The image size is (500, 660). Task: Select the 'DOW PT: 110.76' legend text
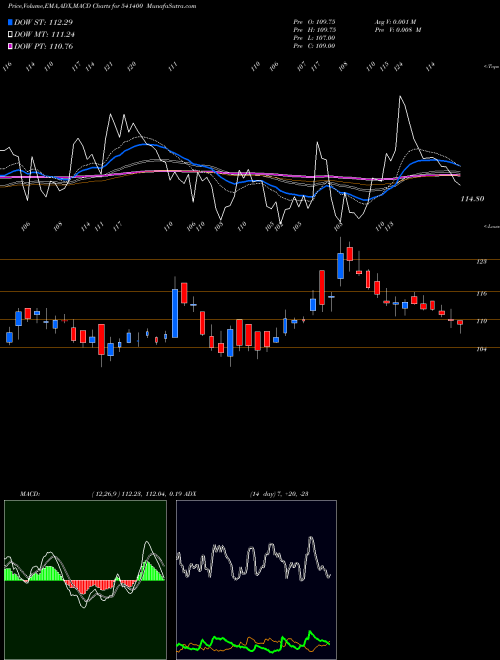(x=43, y=46)
